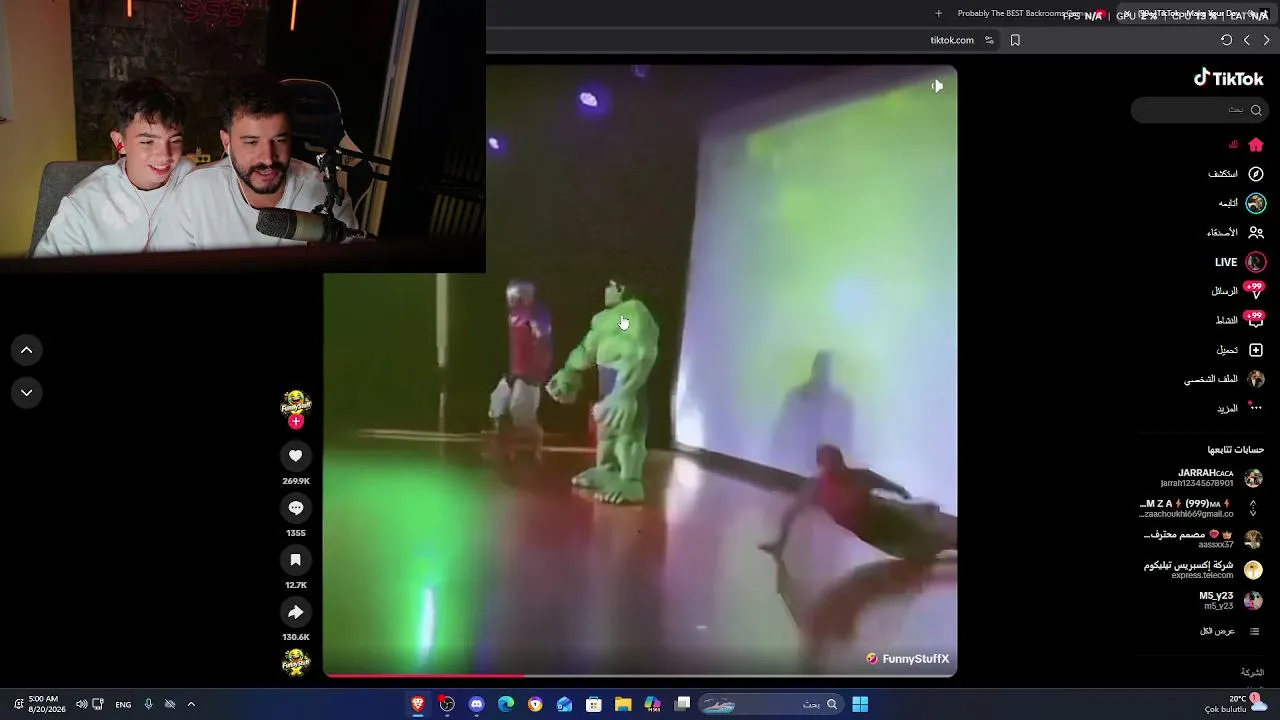1280x720 pixels.
Task: Expand the full followed accounts list
Action: coord(1230,631)
